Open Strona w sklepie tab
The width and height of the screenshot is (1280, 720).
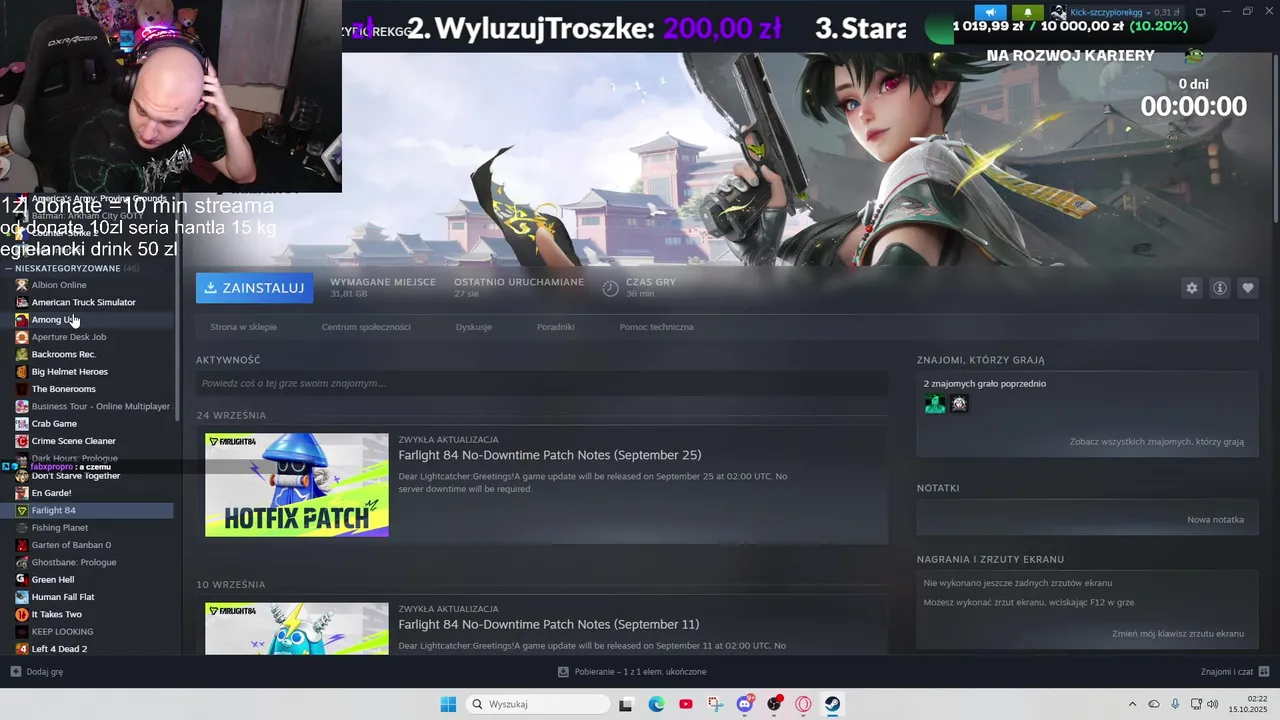click(243, 327)
